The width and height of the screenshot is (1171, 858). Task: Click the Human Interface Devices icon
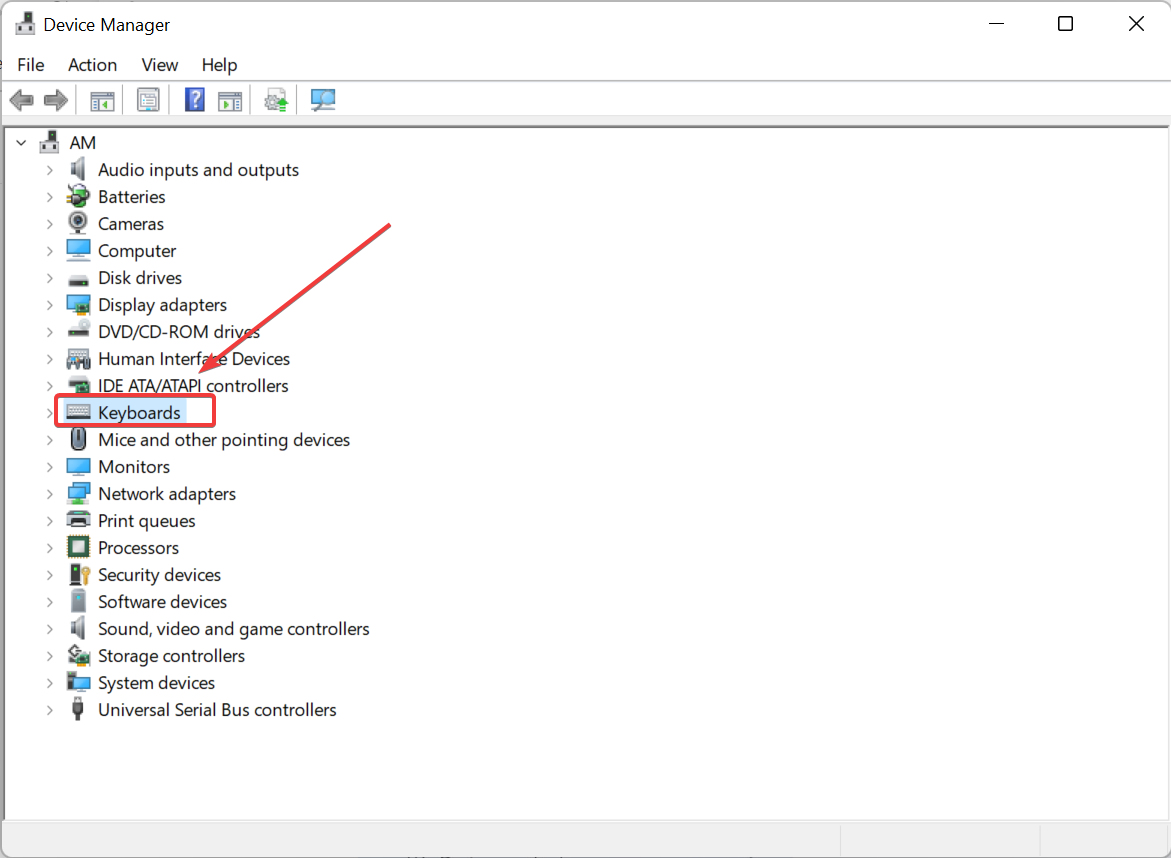pos(78,359)
